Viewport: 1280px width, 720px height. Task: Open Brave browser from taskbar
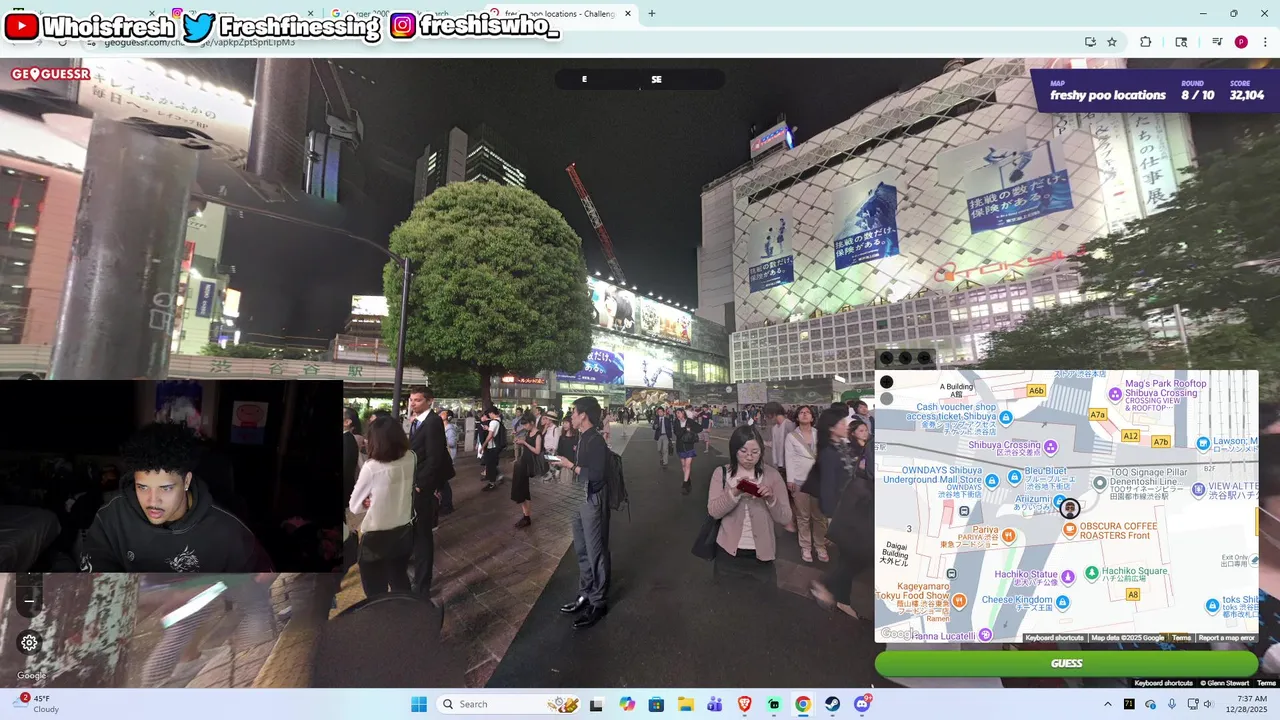(x=744, y=704)
